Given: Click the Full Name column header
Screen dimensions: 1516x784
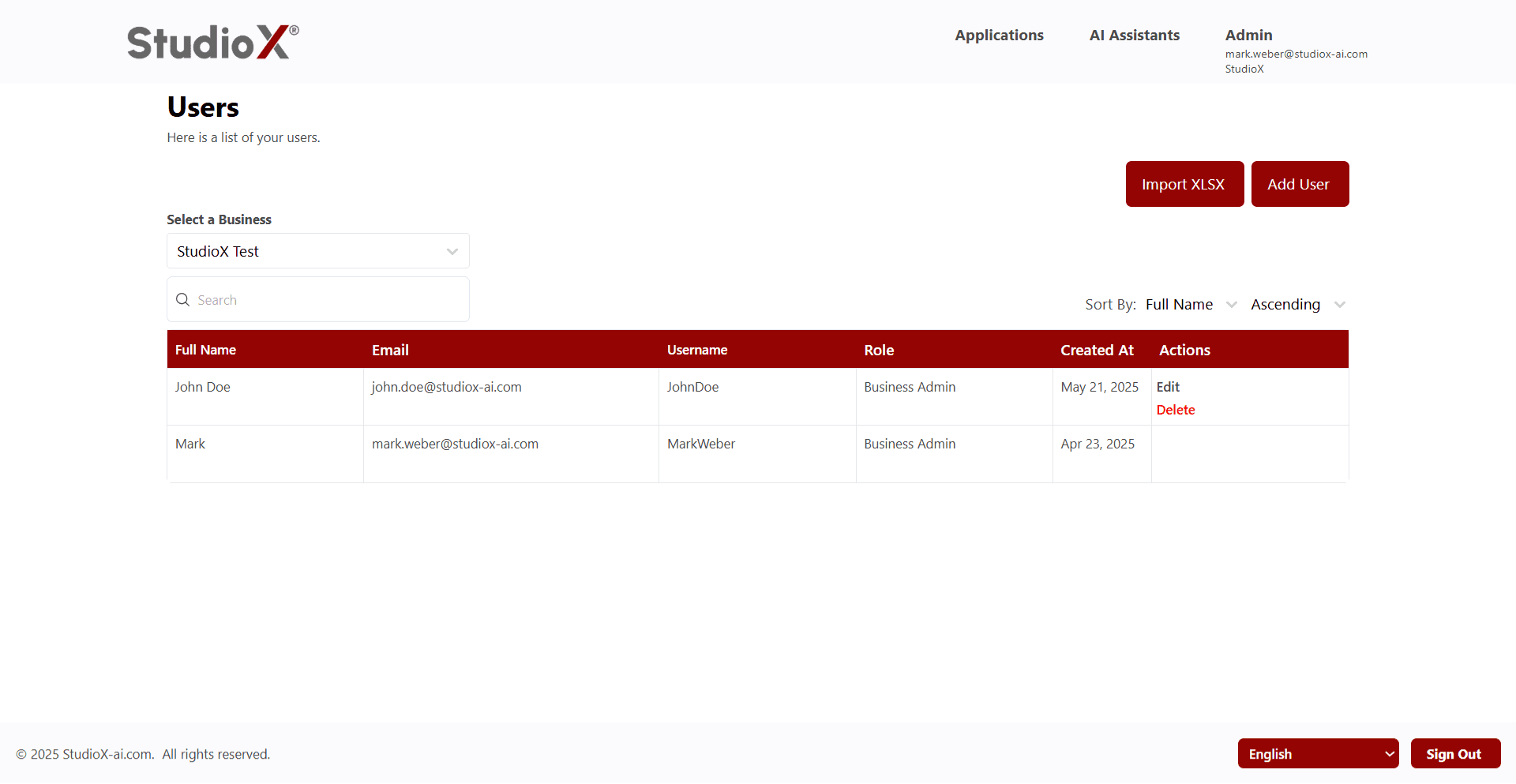Looking at the screenshot, I should click(205, 349).
